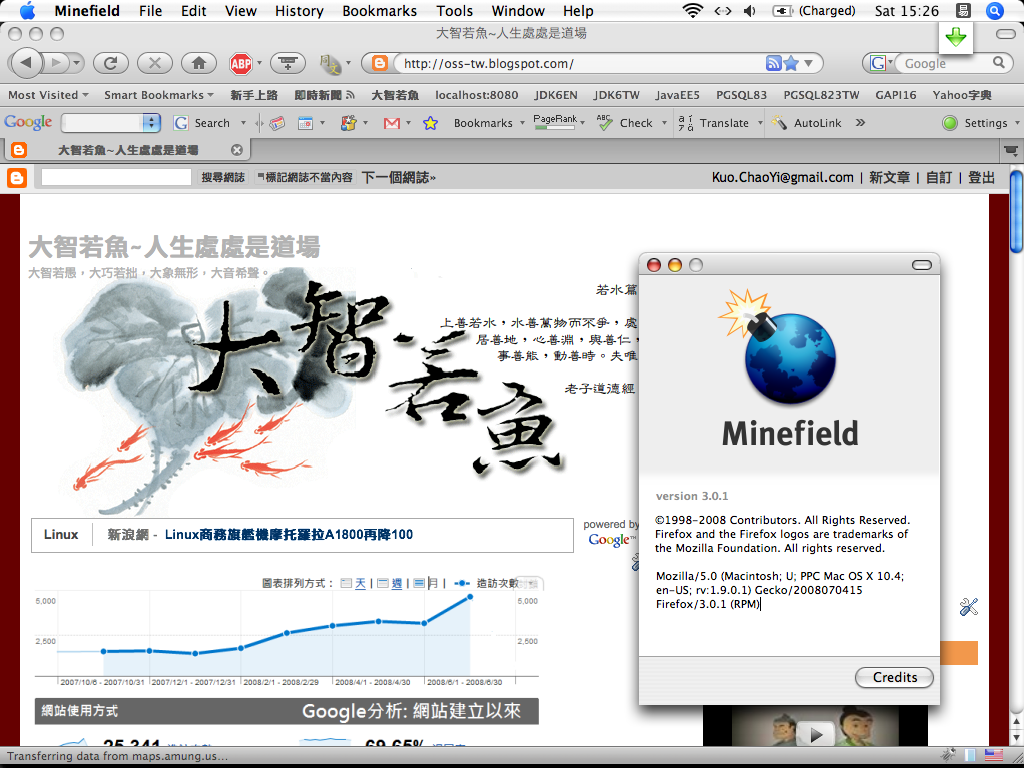Expand the Most Visited bookmarks folder
Screen dimensions: 1024x768
tap(48, 95)
